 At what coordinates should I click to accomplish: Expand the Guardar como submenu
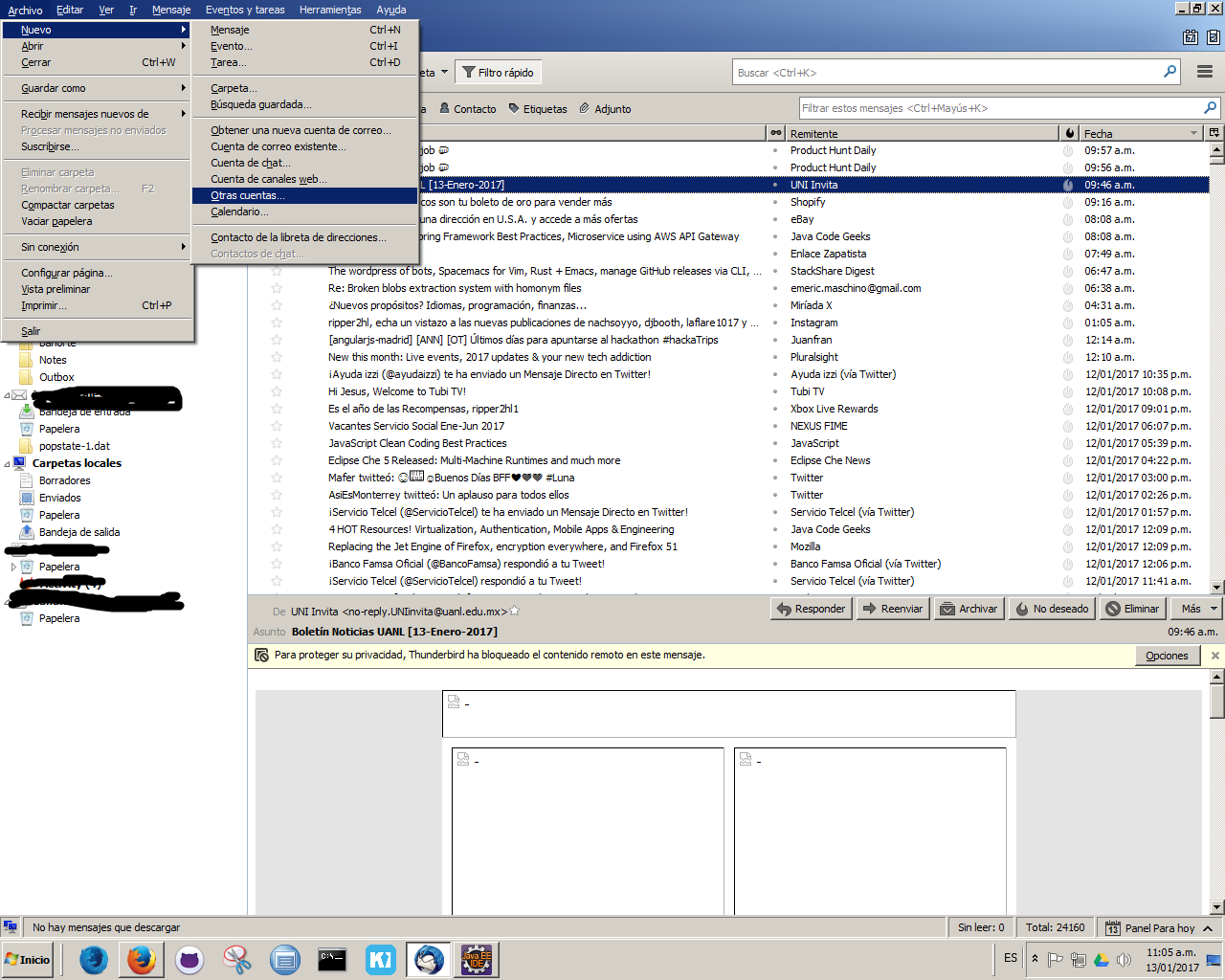(98, 88)
